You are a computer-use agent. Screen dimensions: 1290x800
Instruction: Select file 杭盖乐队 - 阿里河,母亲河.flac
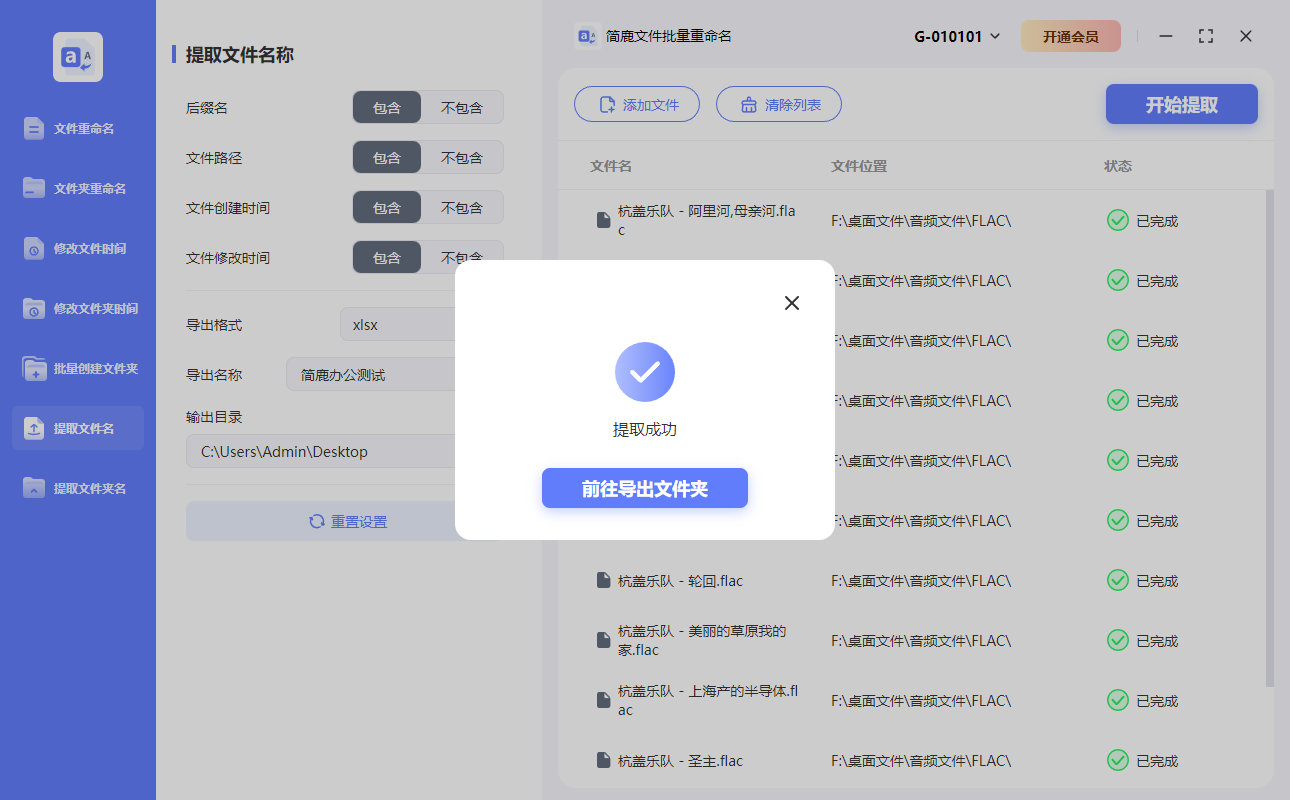[707, 221]
